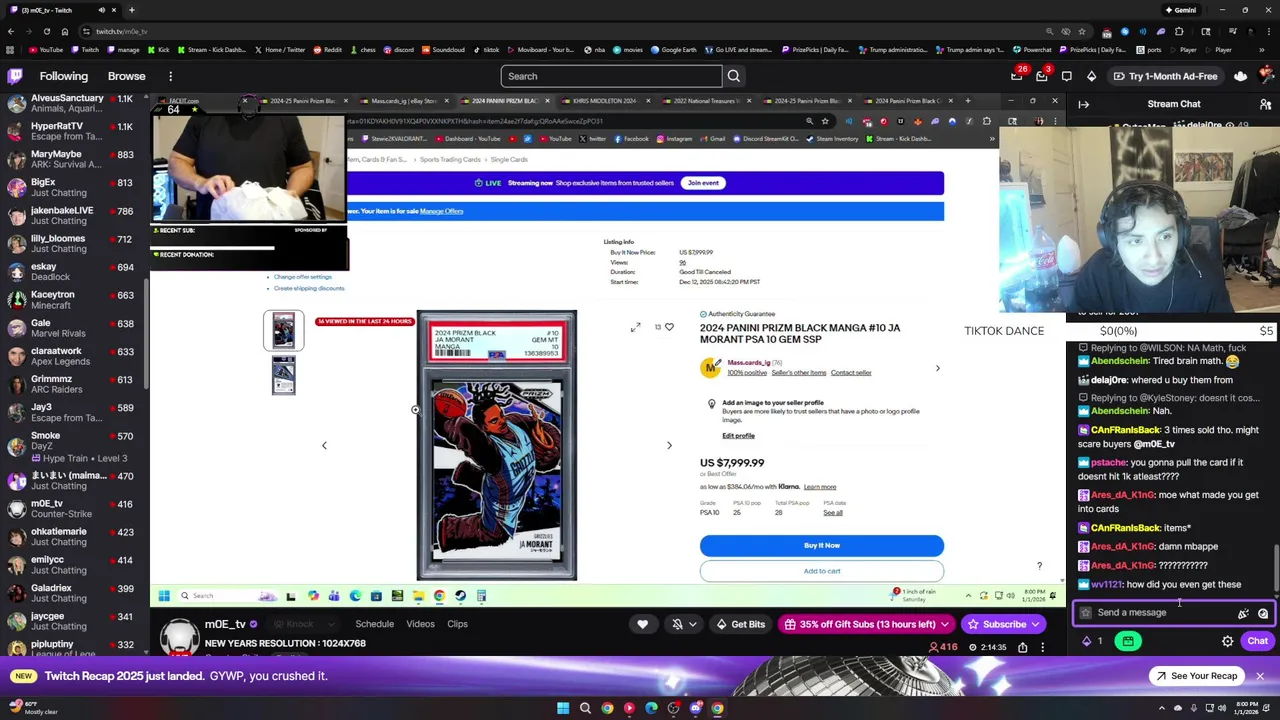Click browser back arrow
The height and width of the screenshot is (720, 1280).
(x=11, y=31)
